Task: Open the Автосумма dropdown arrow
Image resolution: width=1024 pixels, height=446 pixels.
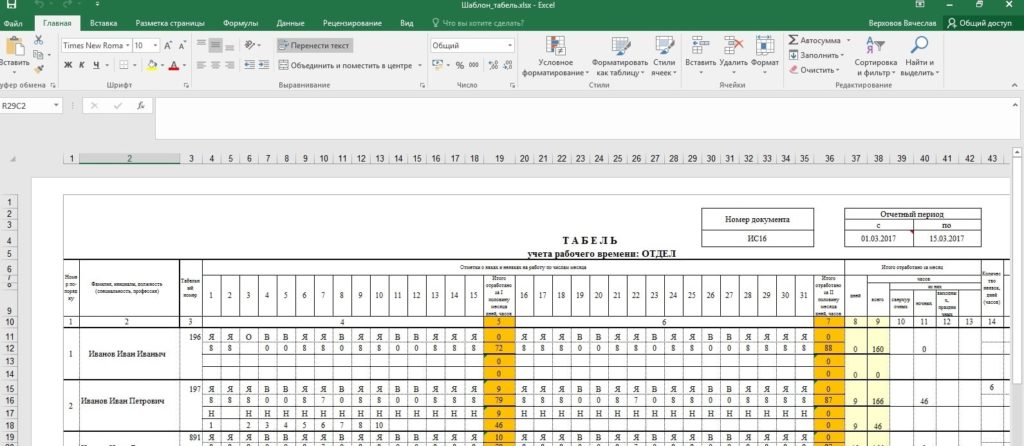Action: [847, 40]
